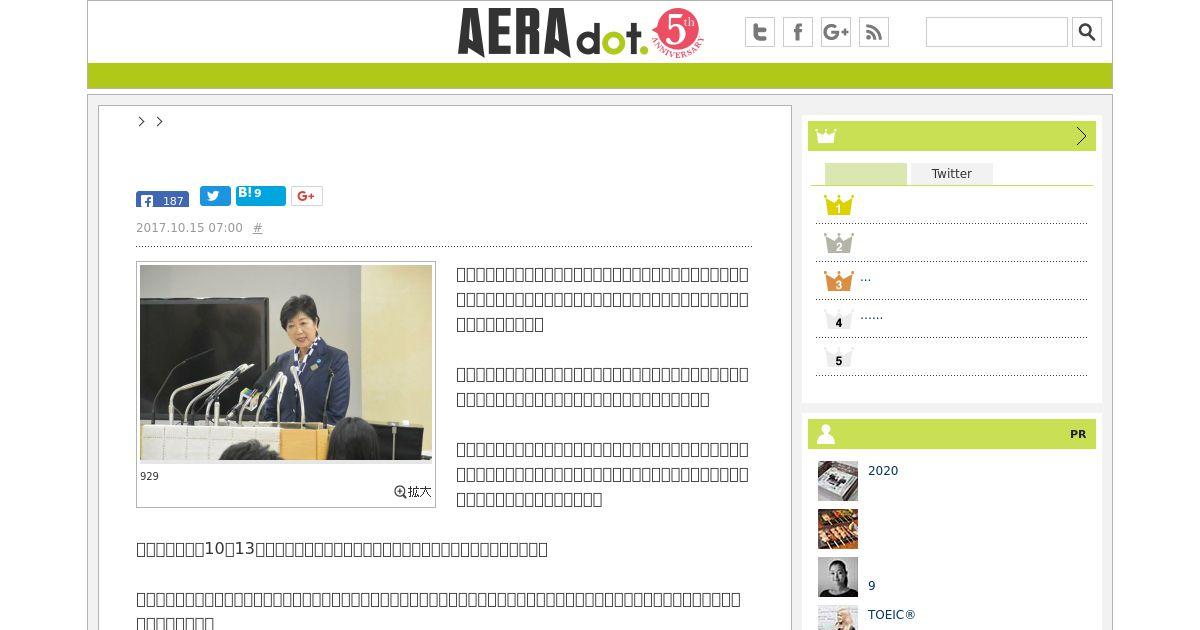Image resolution: width=1200 pixels, height=630 pixels.
Task: Open the Twitter icon in the header
Action: coord(760,32)
